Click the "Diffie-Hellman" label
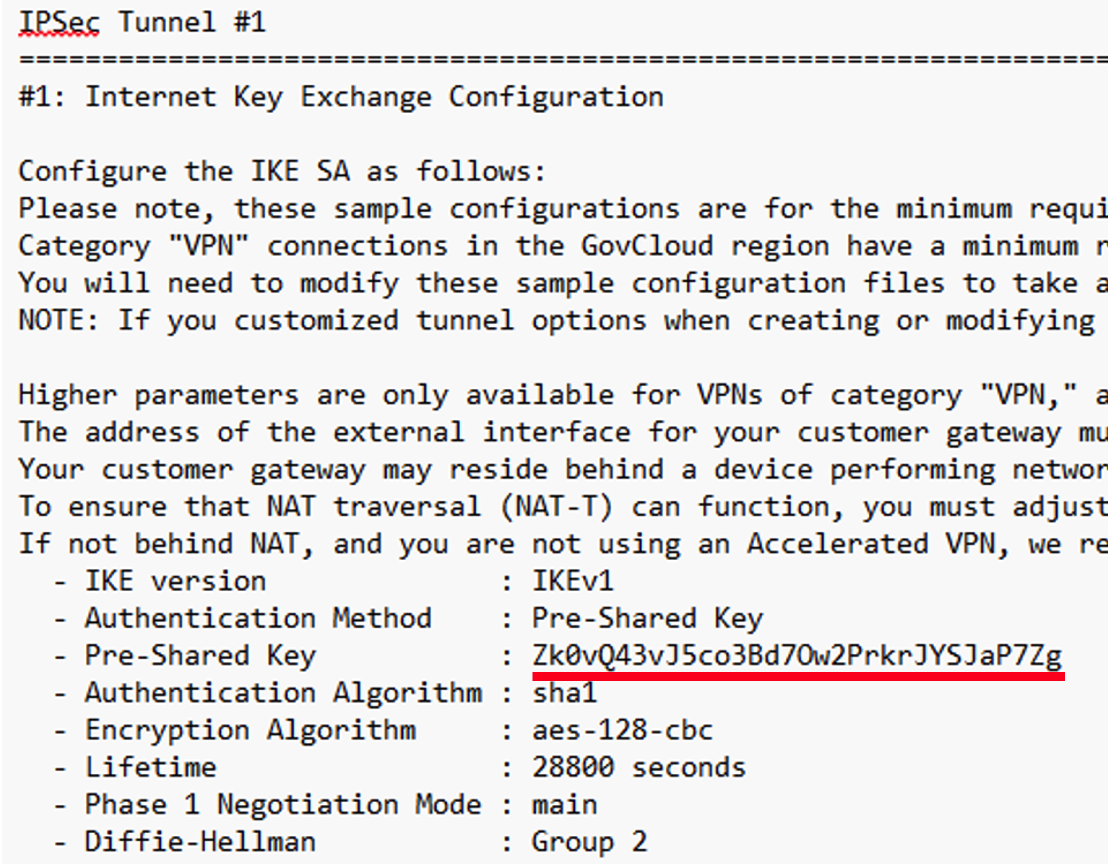 [199, 841]
